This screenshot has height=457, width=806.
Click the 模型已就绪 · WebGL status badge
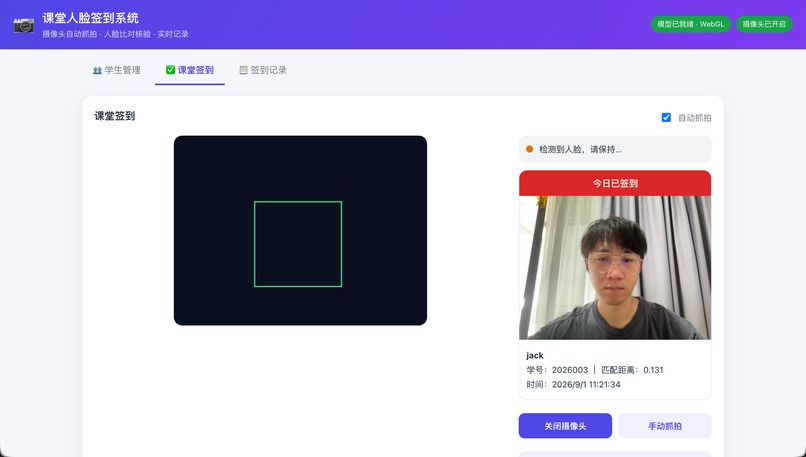coord(690,24)
